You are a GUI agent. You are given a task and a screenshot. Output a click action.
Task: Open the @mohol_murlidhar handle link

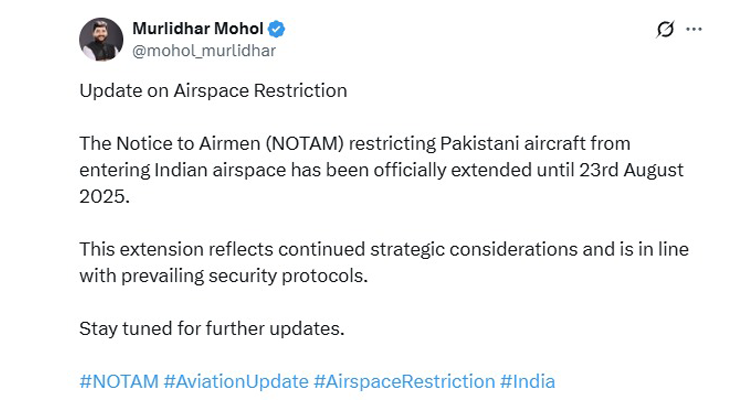pos(204,51)
